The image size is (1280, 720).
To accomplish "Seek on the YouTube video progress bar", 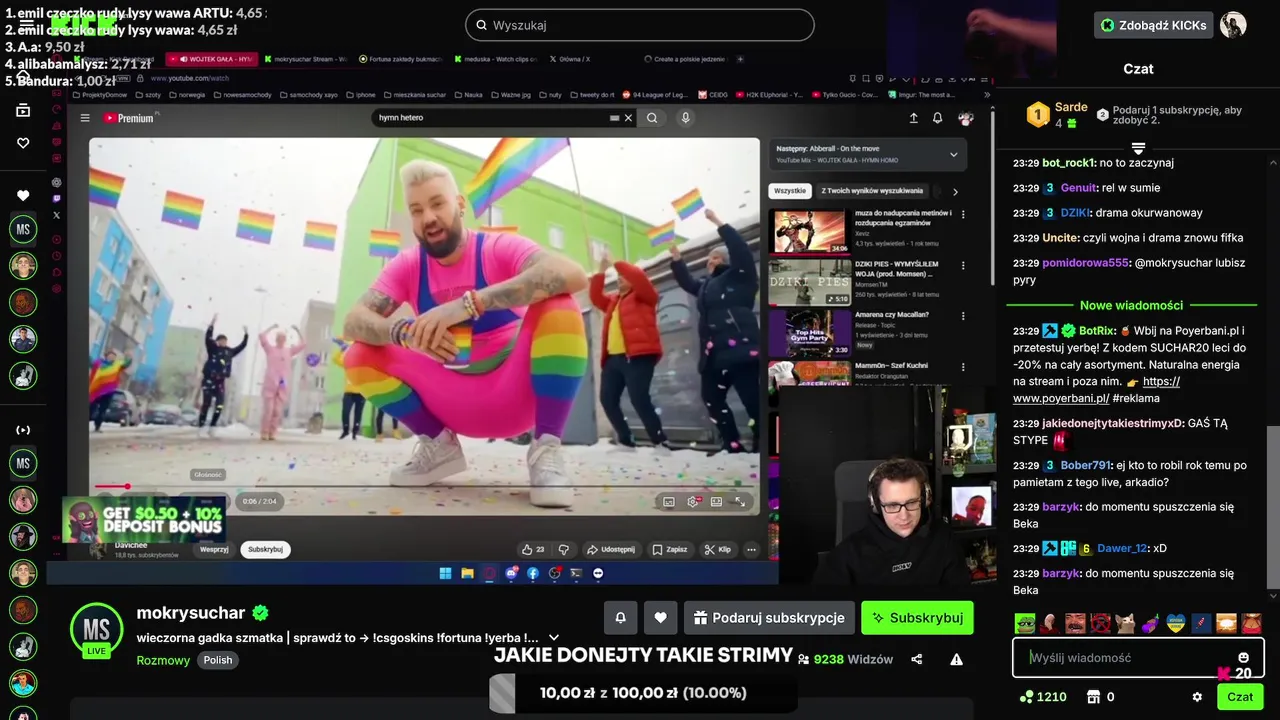I will (424, 486).
